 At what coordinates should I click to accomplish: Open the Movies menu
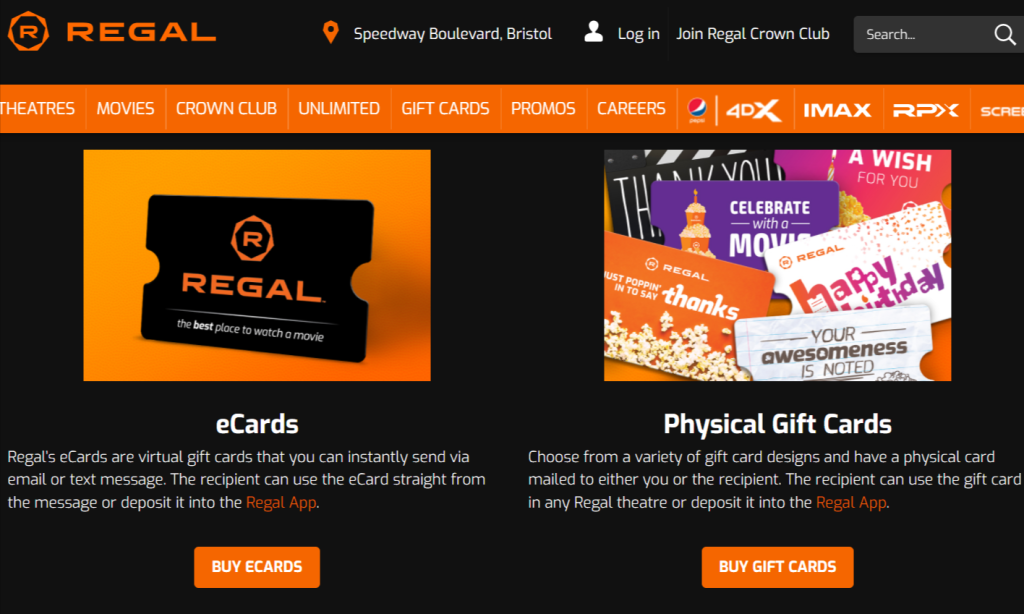[x=125, y=108]
